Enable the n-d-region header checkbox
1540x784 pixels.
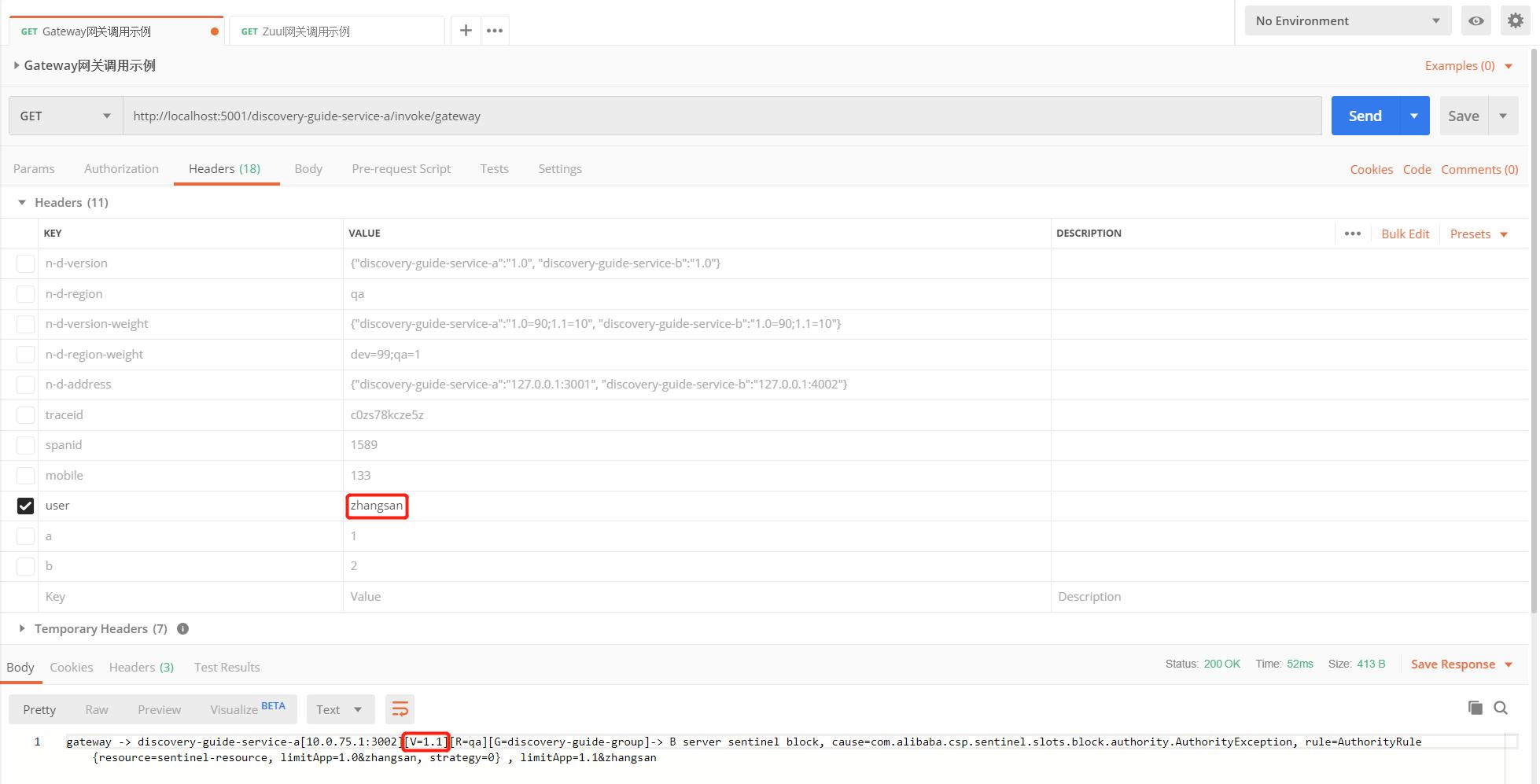[25, 294]
